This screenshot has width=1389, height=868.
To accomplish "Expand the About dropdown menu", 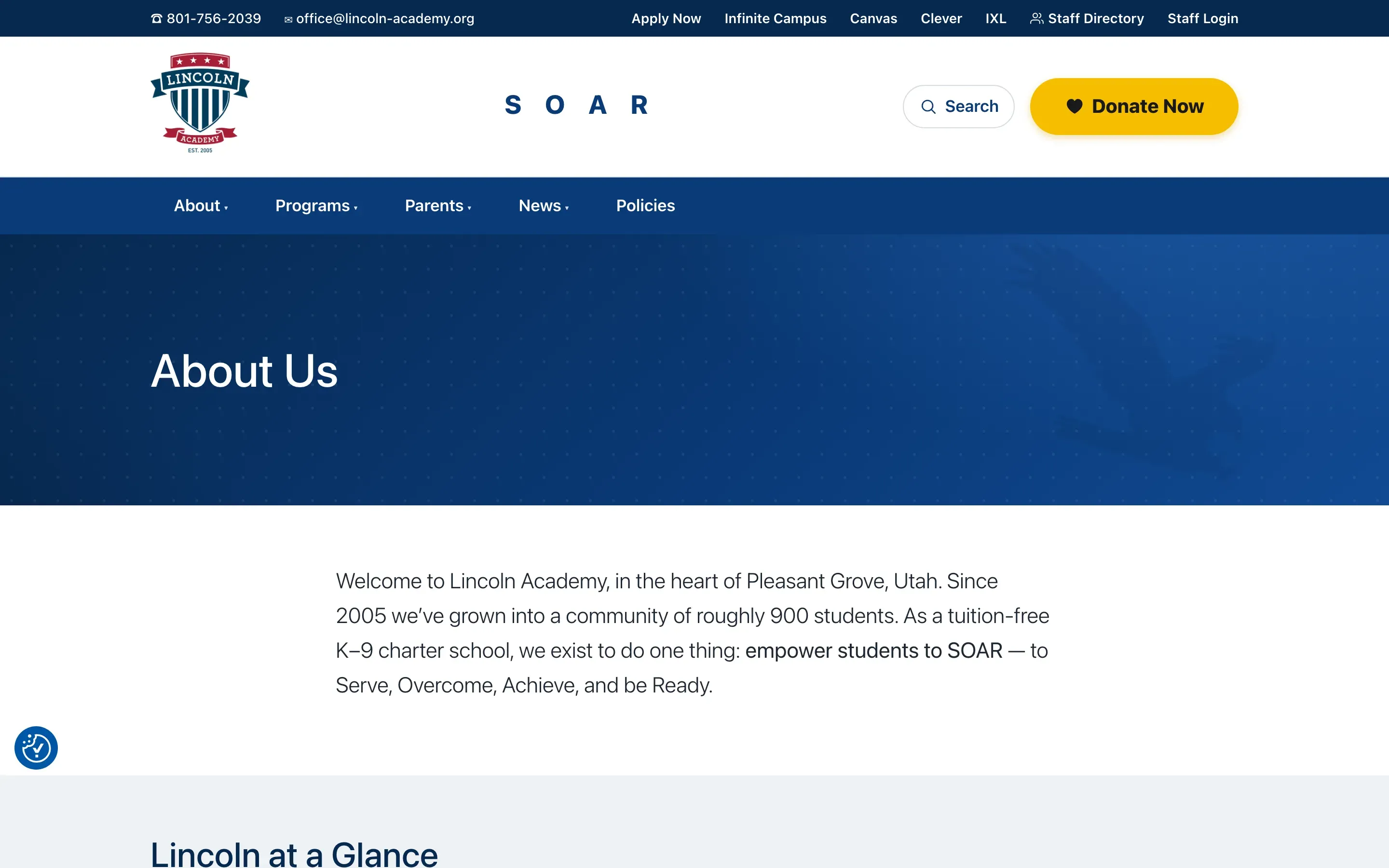I will 201,205.
